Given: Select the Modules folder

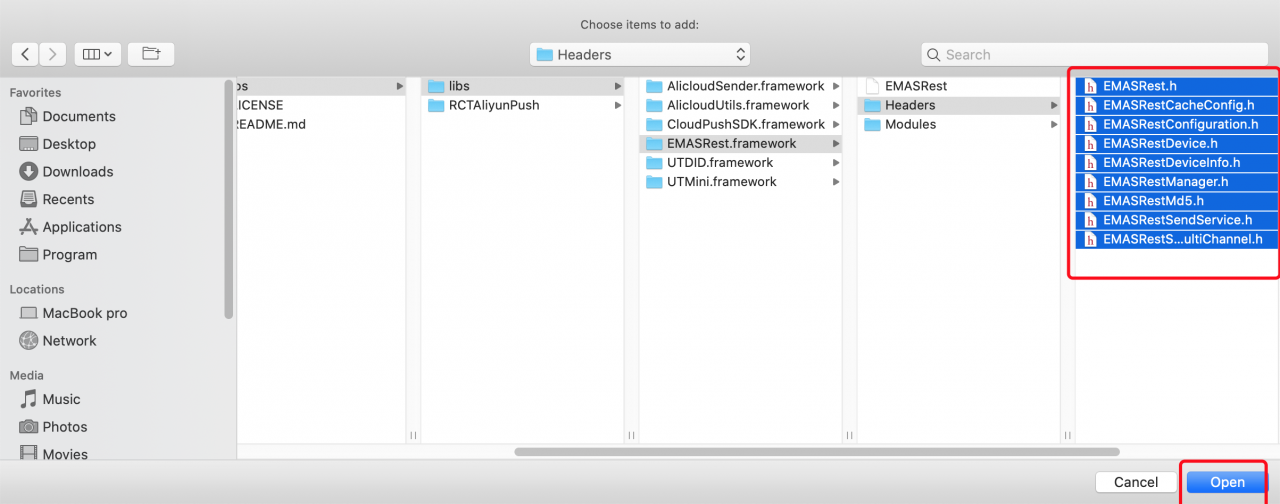Looking at the screenshot, I should click(959, 124).
